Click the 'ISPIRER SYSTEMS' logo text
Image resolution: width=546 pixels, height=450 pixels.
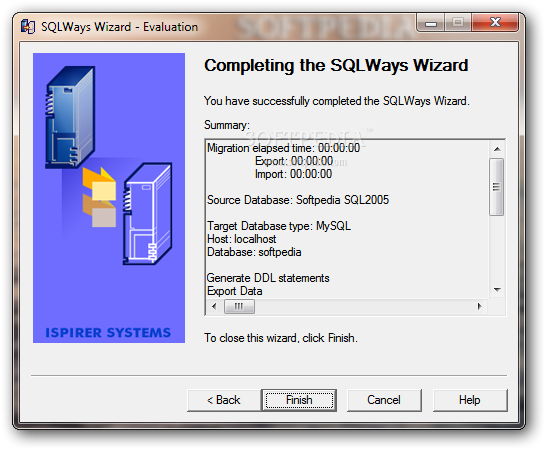[108, 333]
